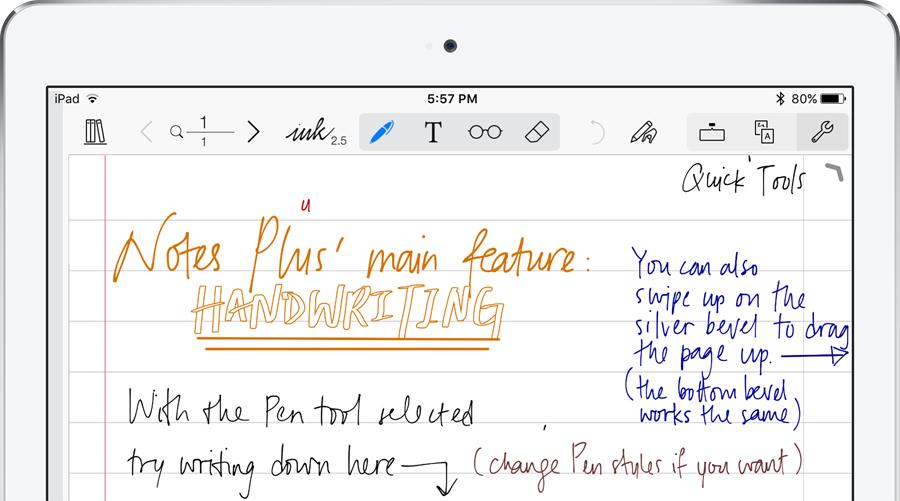This screenshot has height=501, width=900.
Task: Tap the blue 'You can also' note
Action: (x=695, y=264)
